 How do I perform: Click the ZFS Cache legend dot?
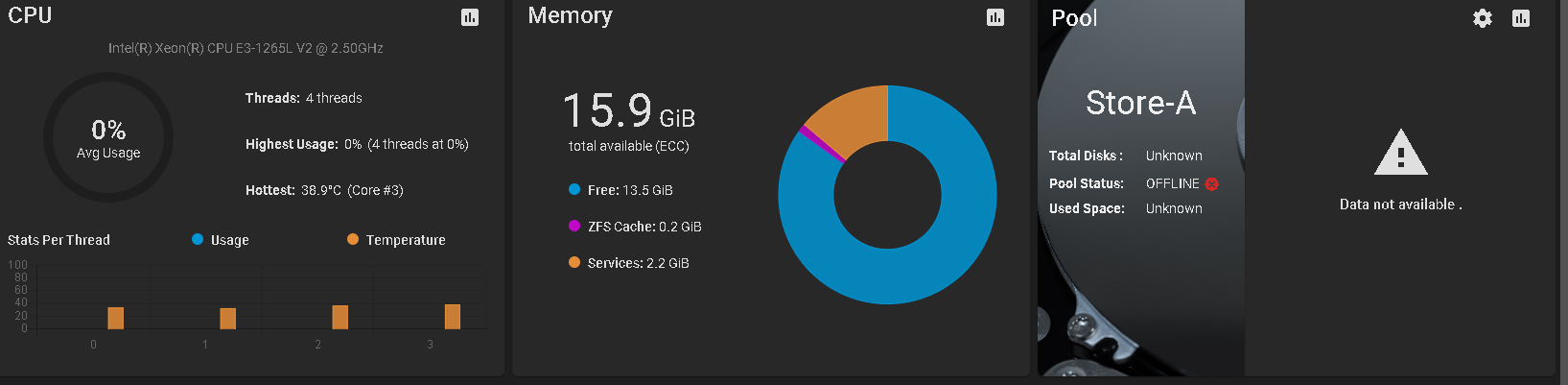[x=574, y=226]
